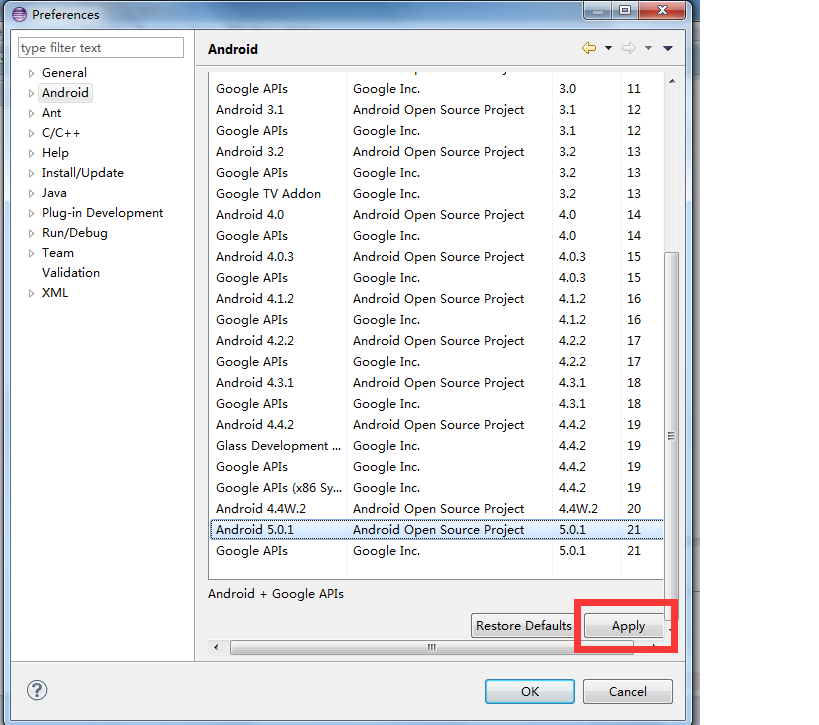Expand the Ant preferences node

pyautogui.click(x=31, y=113)
